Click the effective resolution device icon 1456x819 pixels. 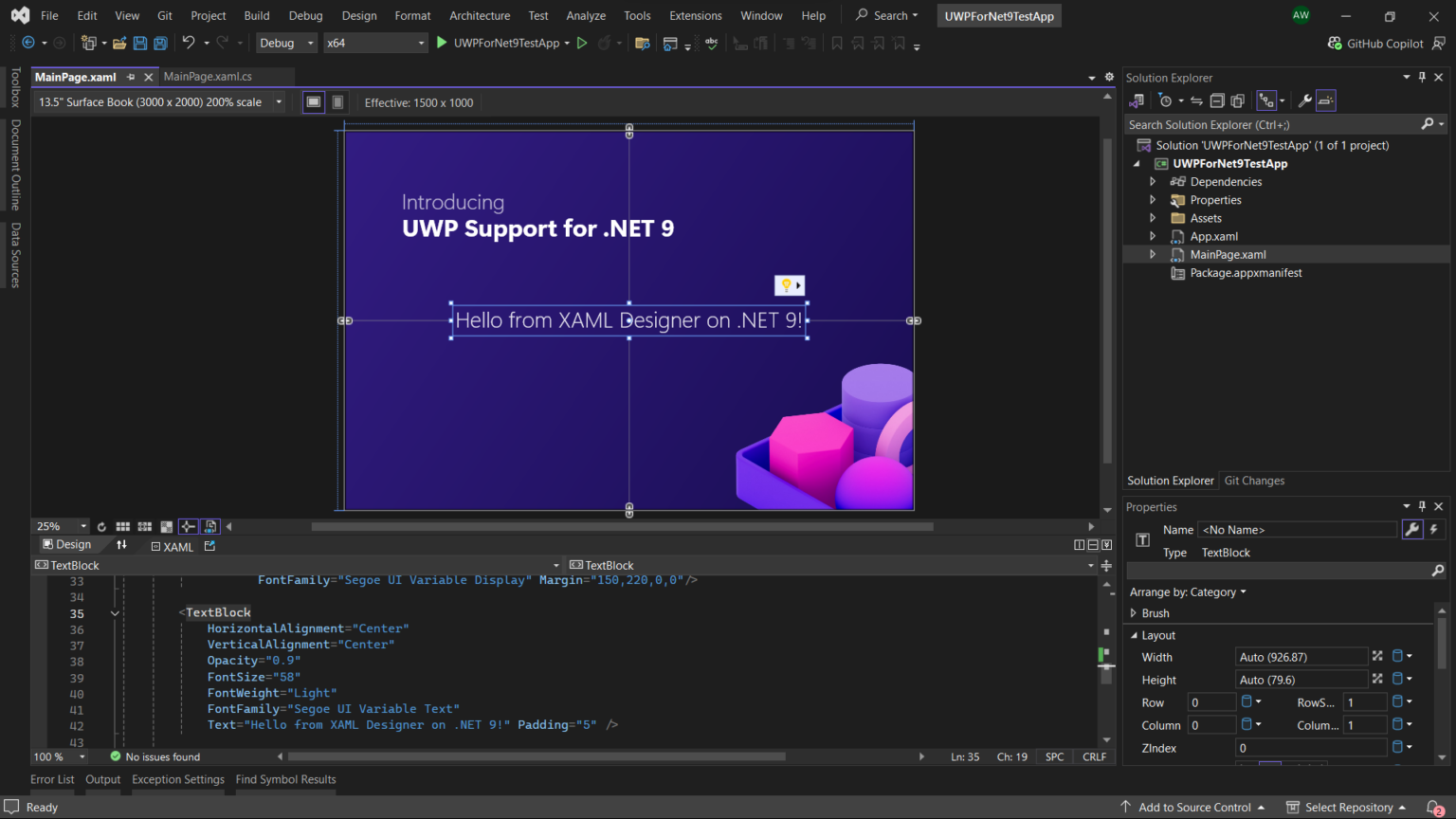pyautogui.click(x=313, y=101)
